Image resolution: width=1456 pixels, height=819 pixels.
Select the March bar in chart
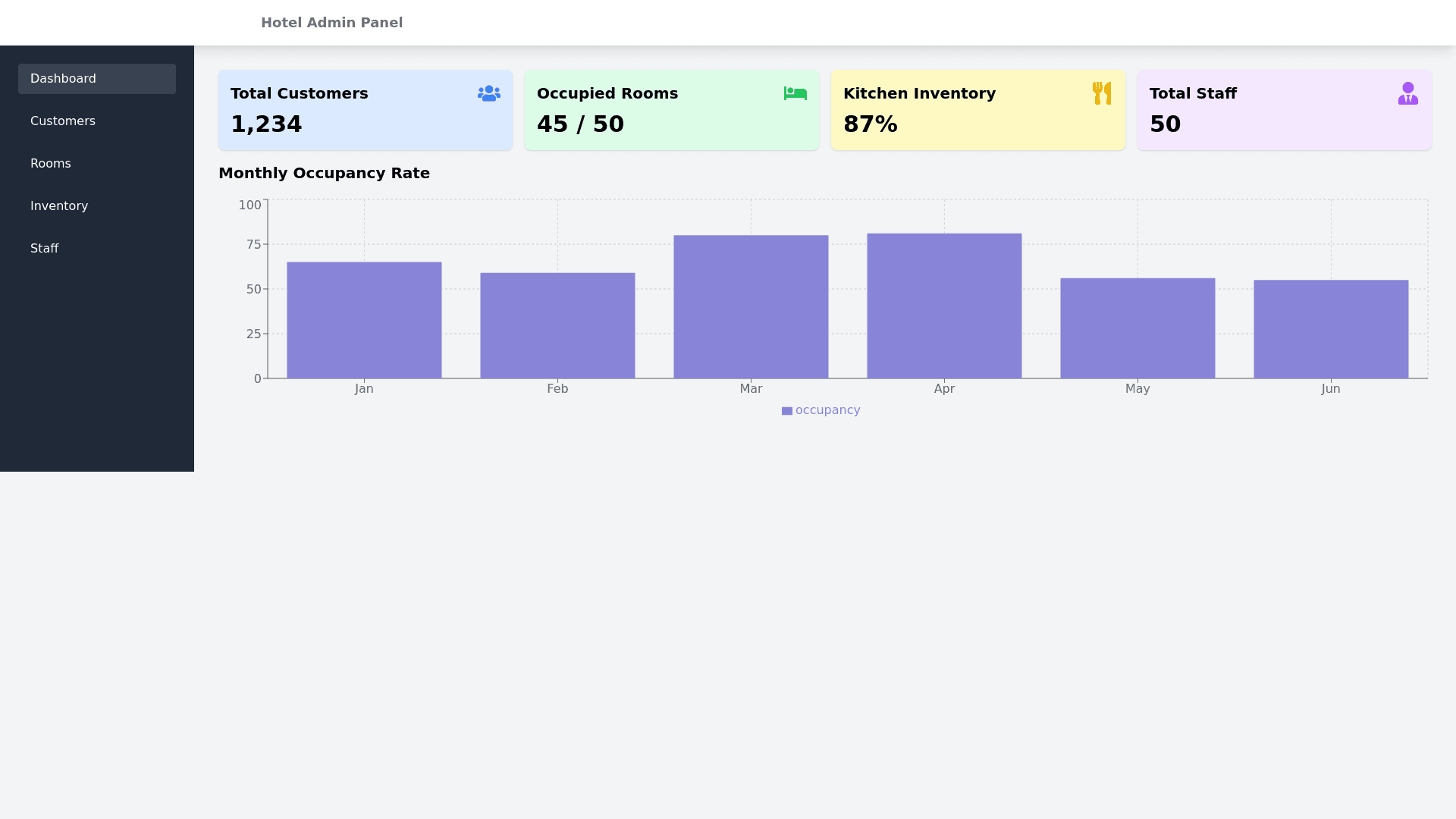tap(751, 307)
